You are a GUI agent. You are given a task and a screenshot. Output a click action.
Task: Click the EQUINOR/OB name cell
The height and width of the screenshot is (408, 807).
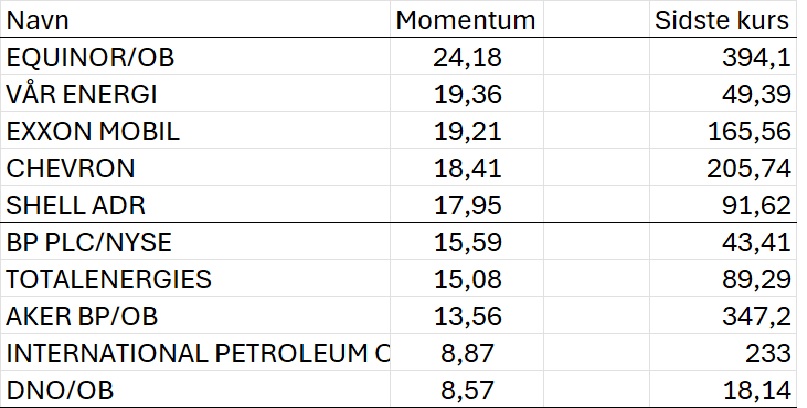(x=195, y=57)
